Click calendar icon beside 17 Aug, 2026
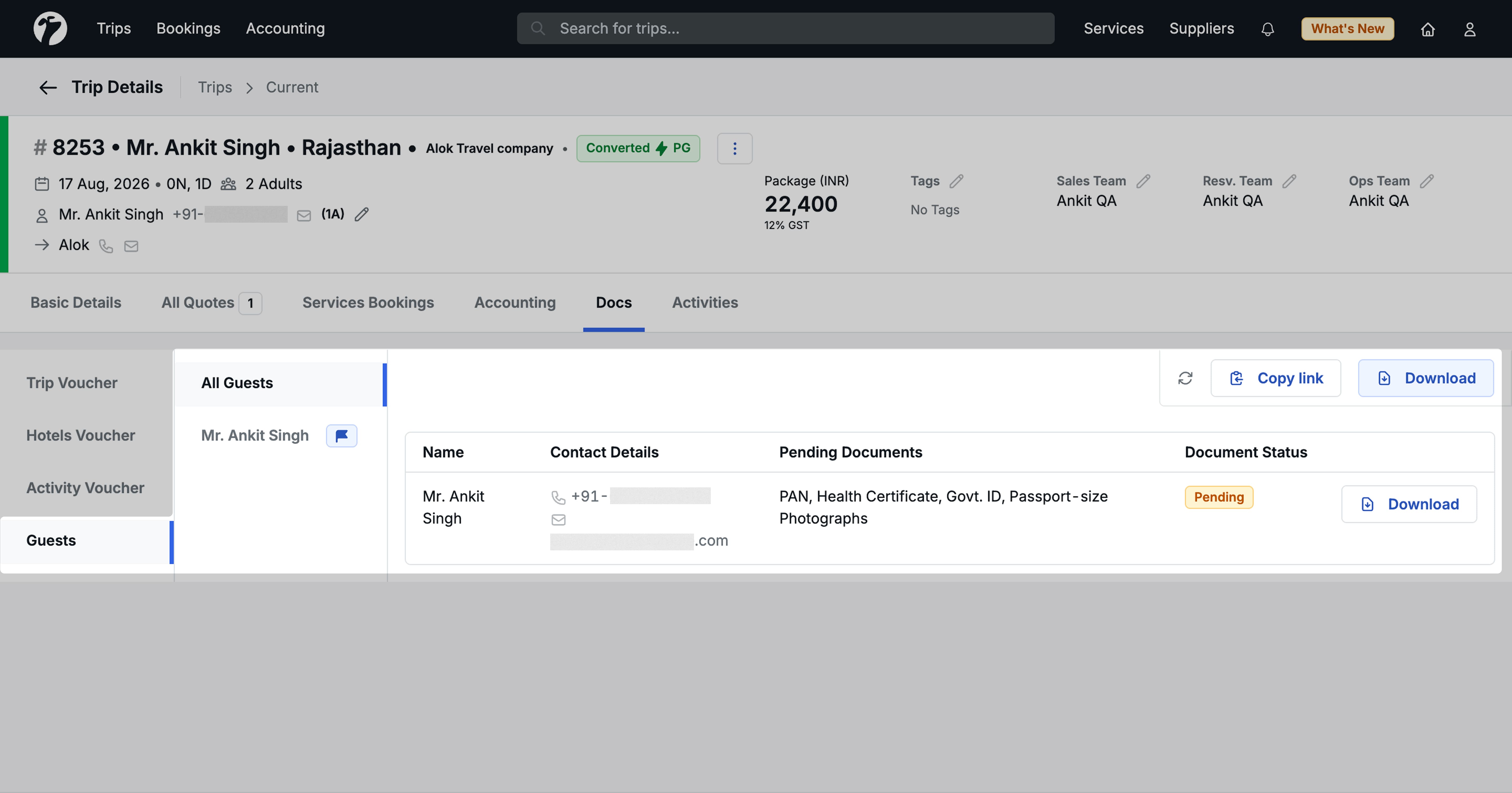 click(42, 184)
